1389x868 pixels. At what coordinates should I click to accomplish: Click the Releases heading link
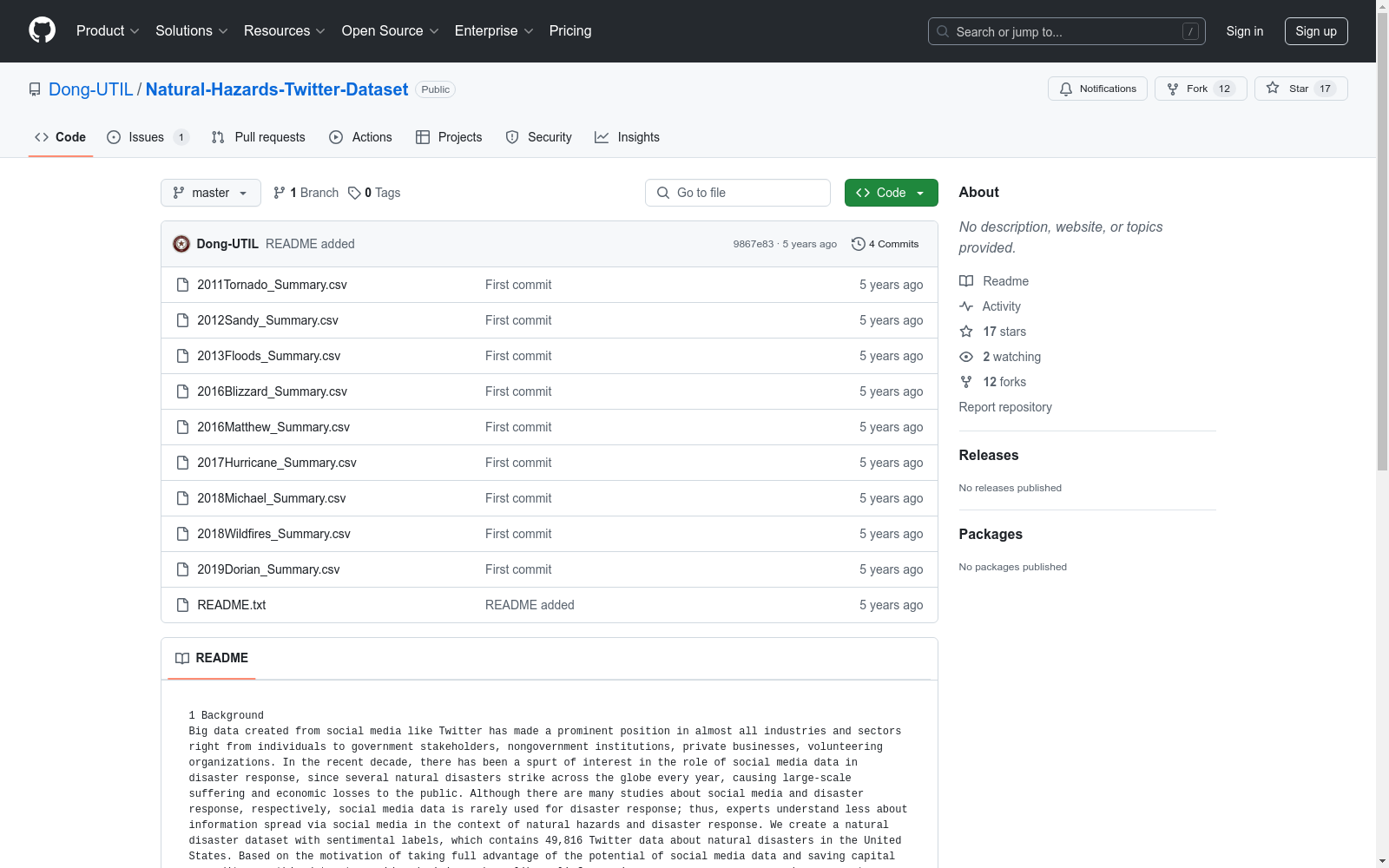click(989, 455)
